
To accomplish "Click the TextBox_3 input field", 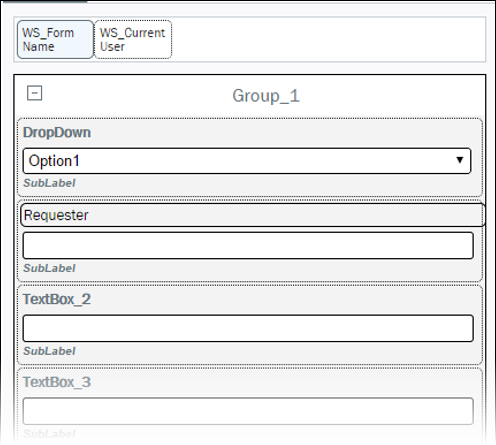I will pos(248,411).
